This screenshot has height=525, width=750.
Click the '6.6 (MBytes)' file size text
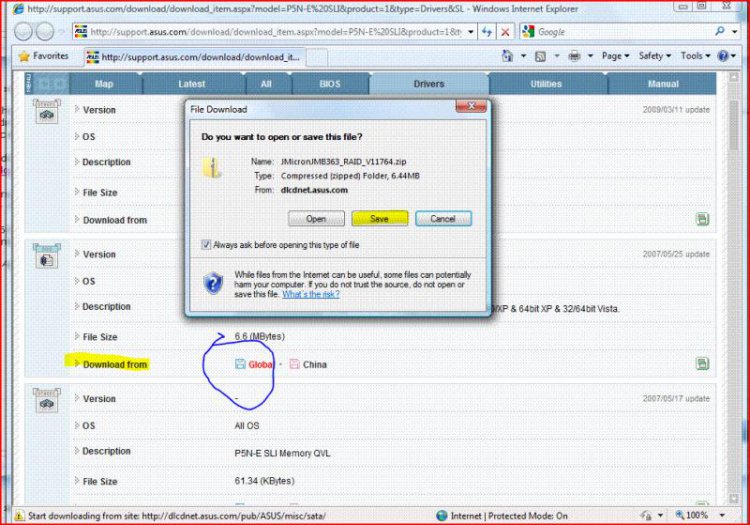pos(259,336)
